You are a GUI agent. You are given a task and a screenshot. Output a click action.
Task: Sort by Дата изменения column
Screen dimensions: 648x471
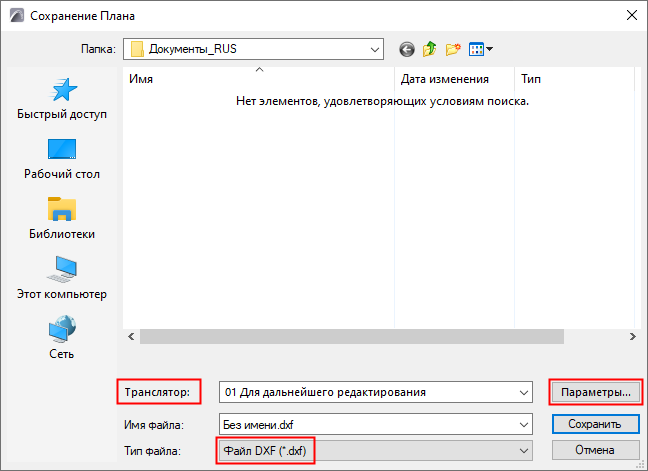(455, 78)
